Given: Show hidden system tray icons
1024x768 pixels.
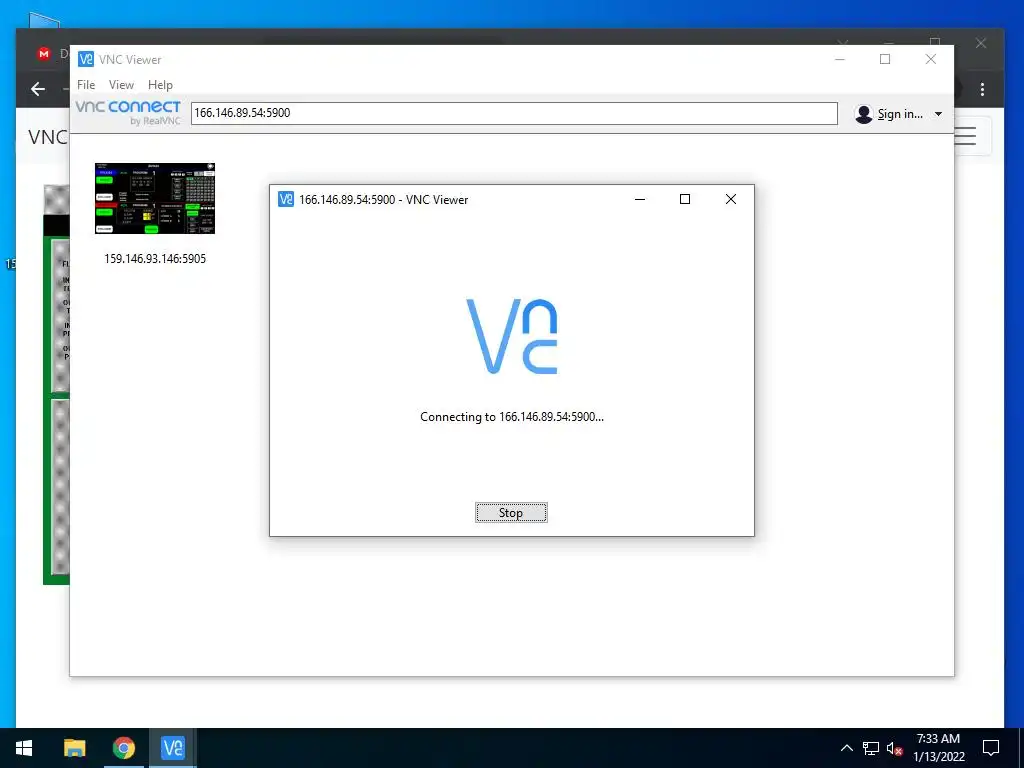Looking at the screenshot, I should (846, 748).
